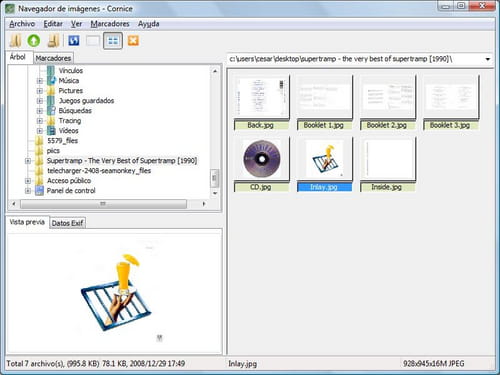Switch to the Vista previa tab
The image size is (500, 375).
27,222
